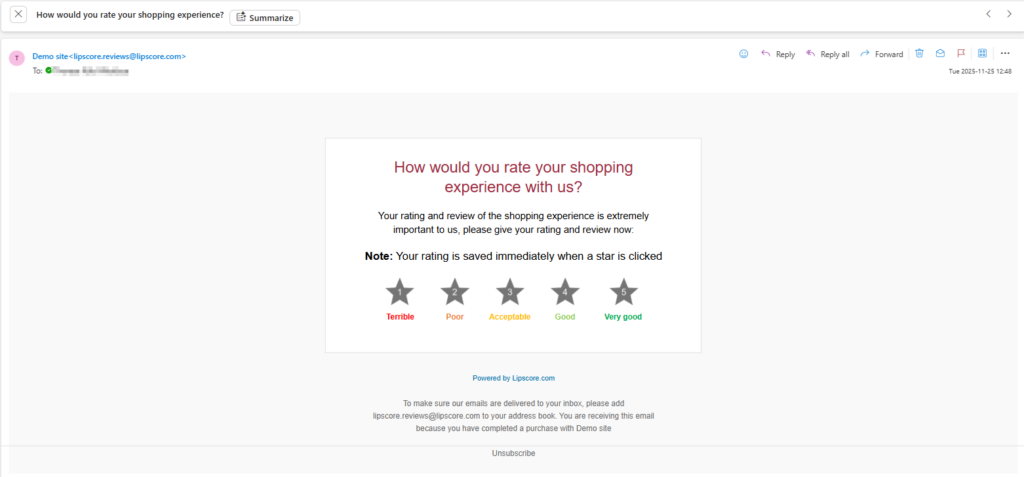Pick the 3-star Acceptable rating
Screen dimensions: 1024x477
click(510, 292)
